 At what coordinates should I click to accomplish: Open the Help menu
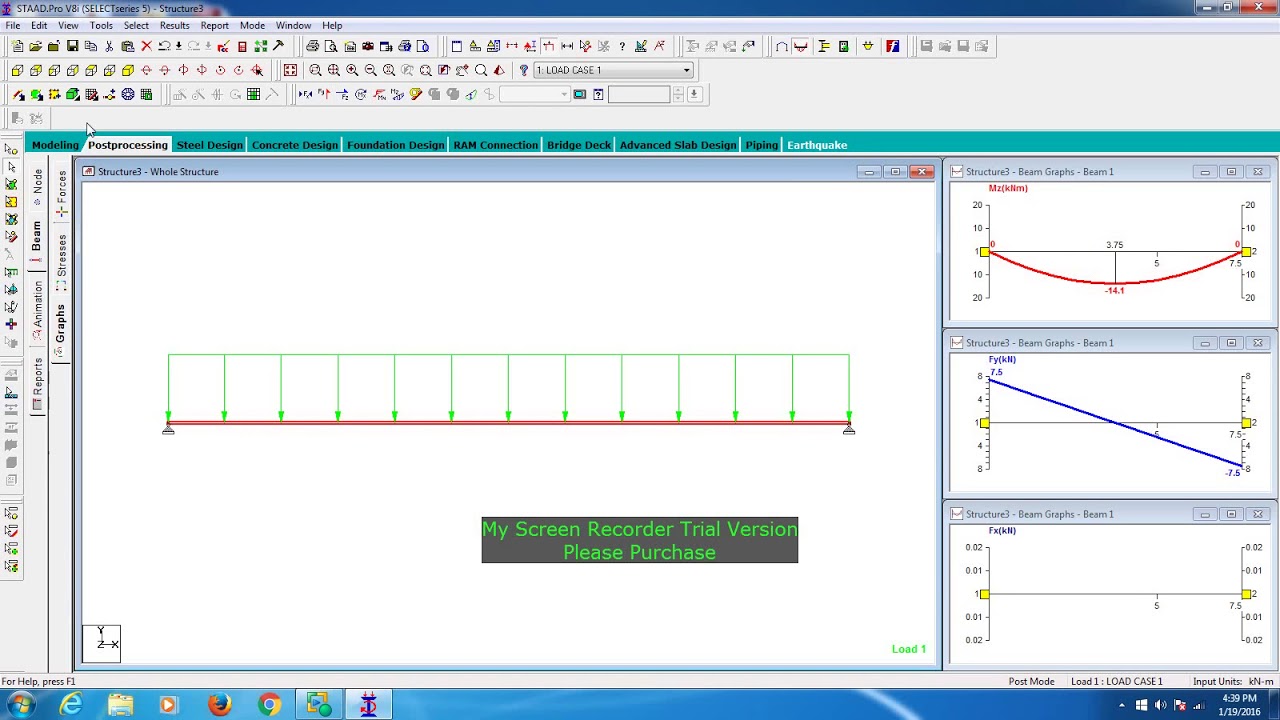pyautogui.click(x=332, y=25)
